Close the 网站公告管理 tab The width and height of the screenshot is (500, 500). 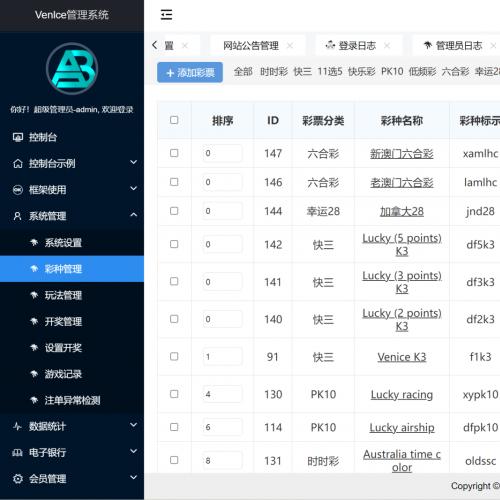click(290, 45)
